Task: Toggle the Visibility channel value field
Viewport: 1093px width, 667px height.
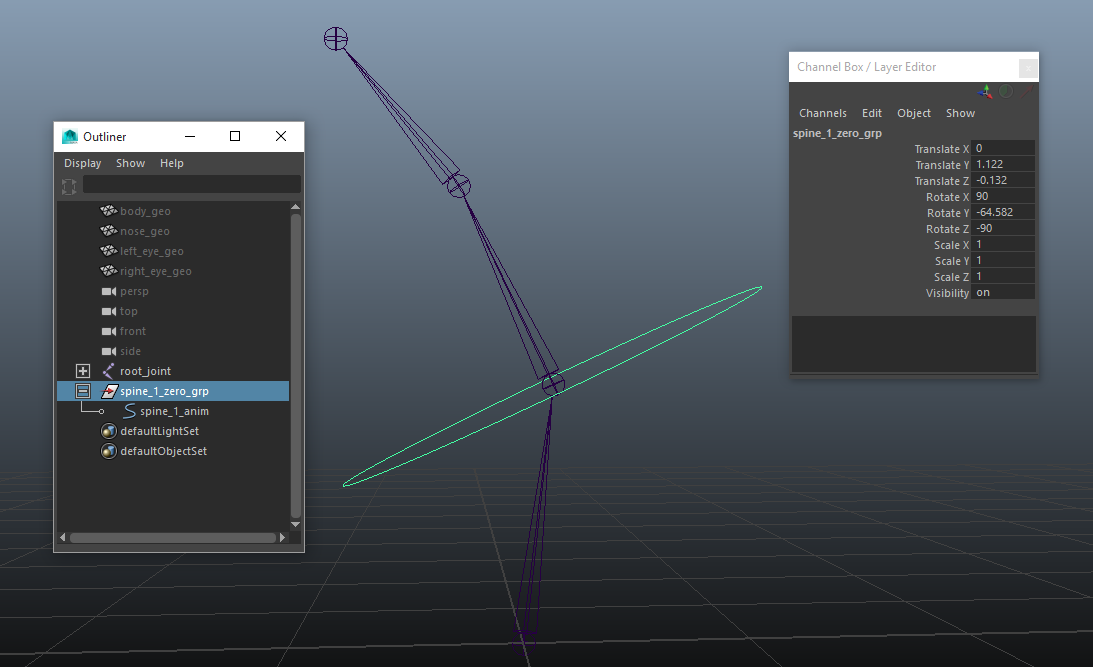Action: [x=1003, y=293]
